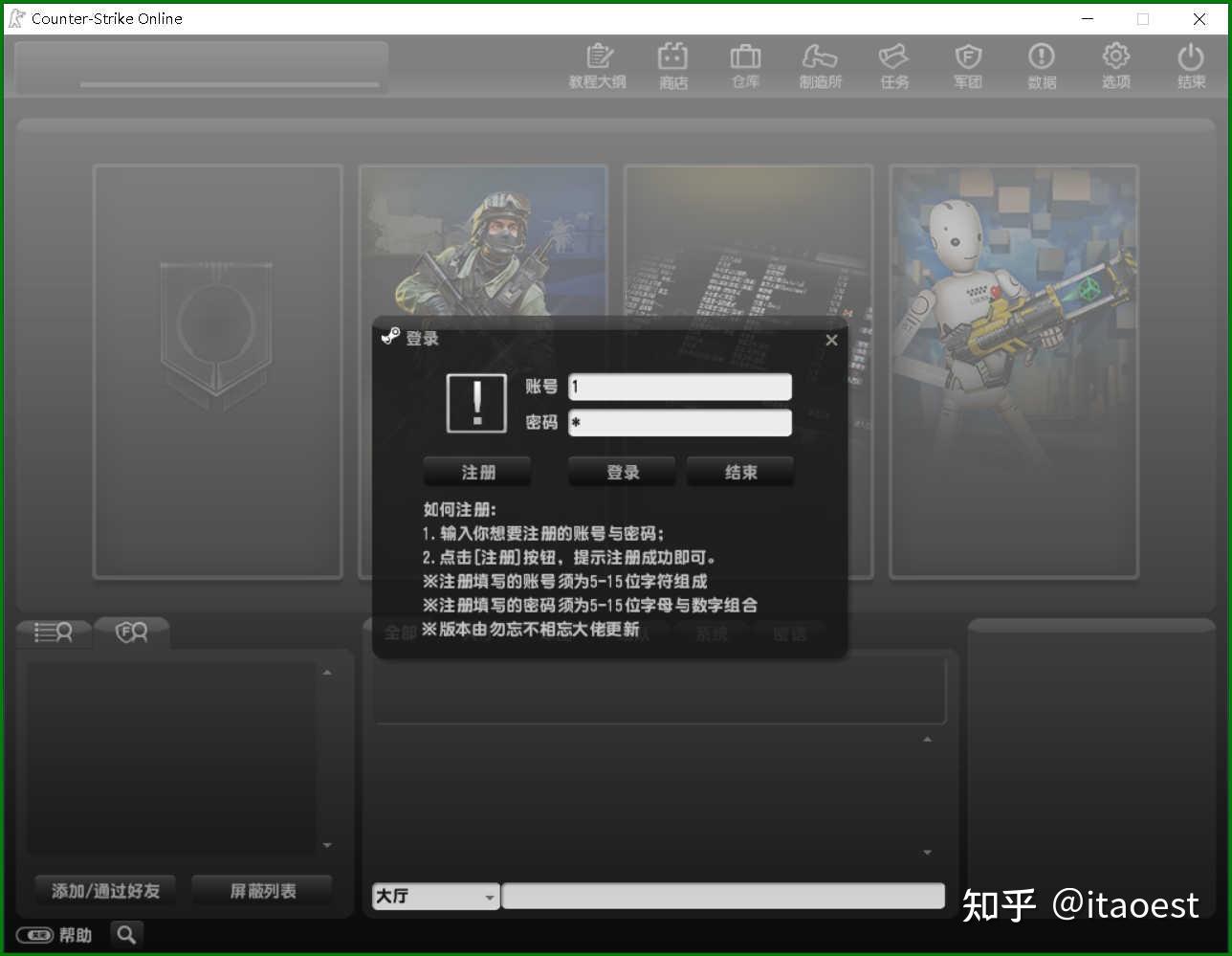Switch to the clan search tab

click(131, 632)
